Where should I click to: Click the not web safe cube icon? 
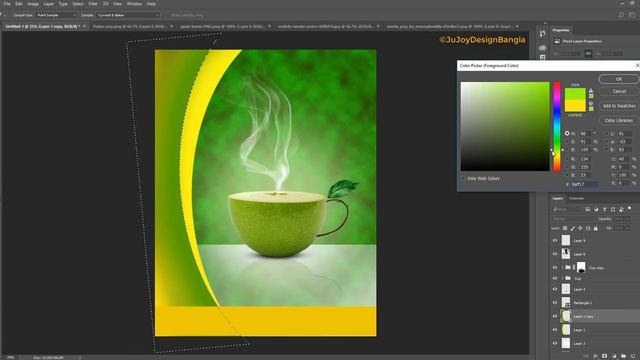click(x=591, y=104)
